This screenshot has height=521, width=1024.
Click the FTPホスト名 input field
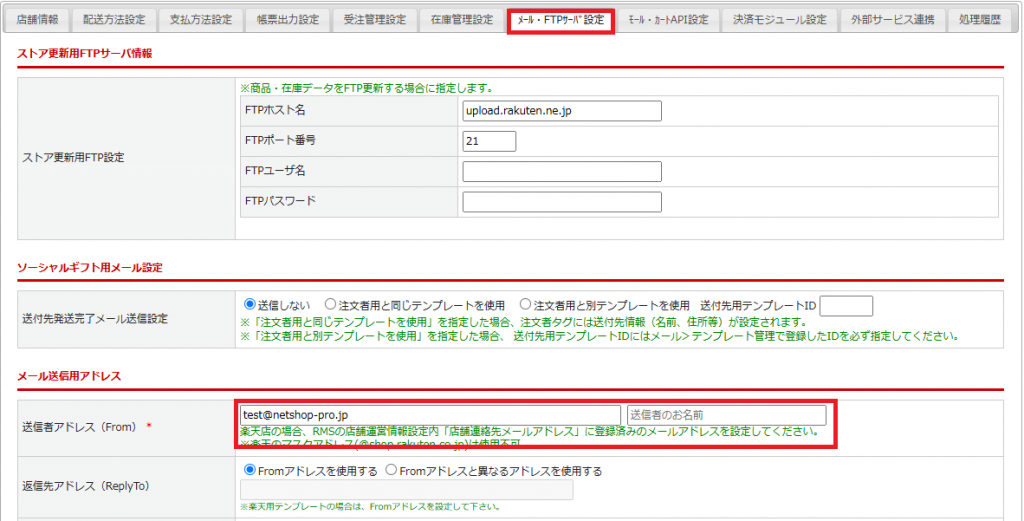point(562,110)
